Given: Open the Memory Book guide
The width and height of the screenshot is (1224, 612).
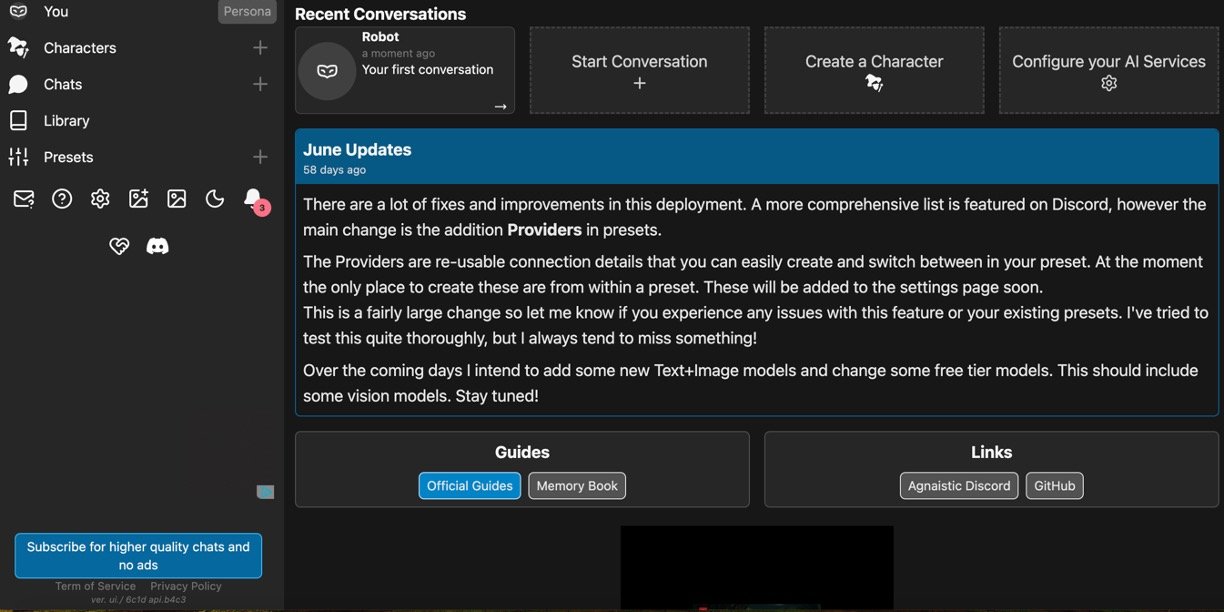Looking at the screenshot, I should (x=577, y=486).
